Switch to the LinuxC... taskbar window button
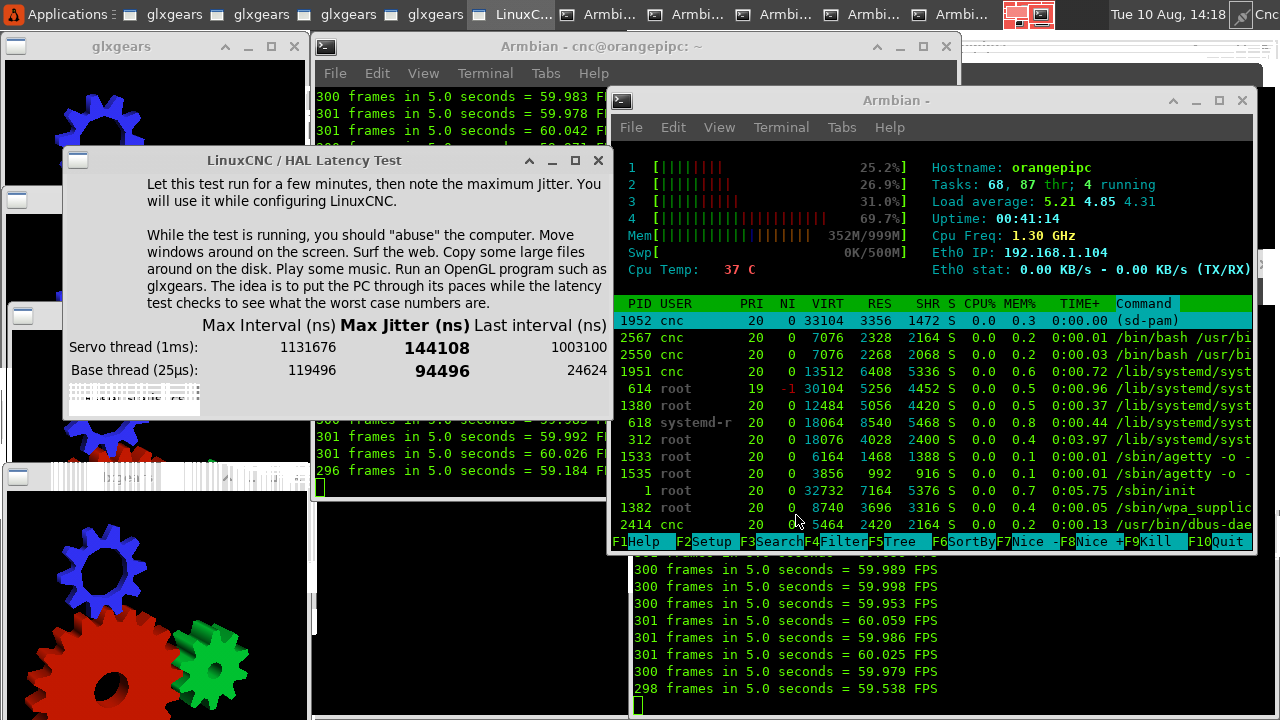This screenshot has width=1280, height=720. (x=512, y=15)
